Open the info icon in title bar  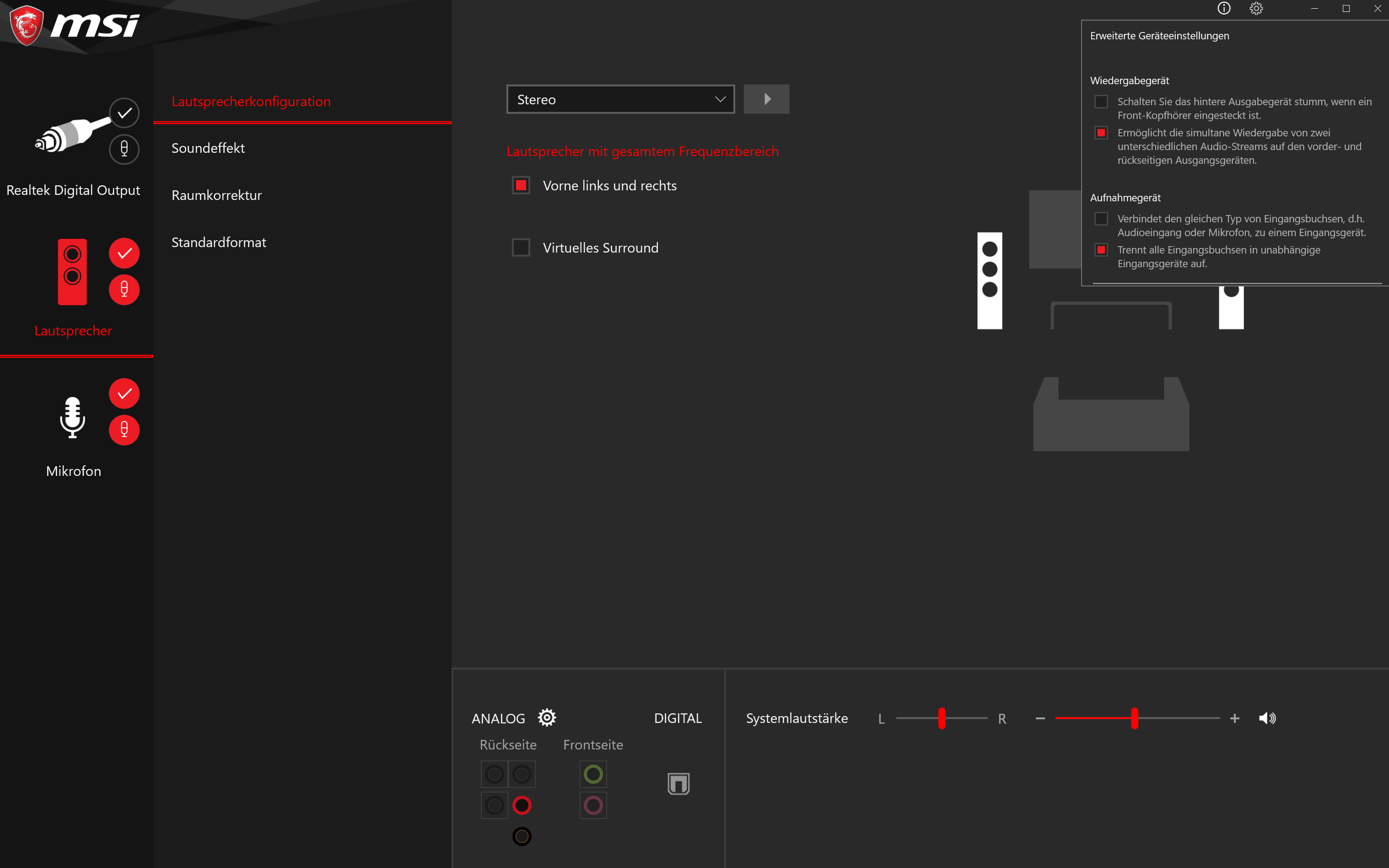tap(1224, 8)
